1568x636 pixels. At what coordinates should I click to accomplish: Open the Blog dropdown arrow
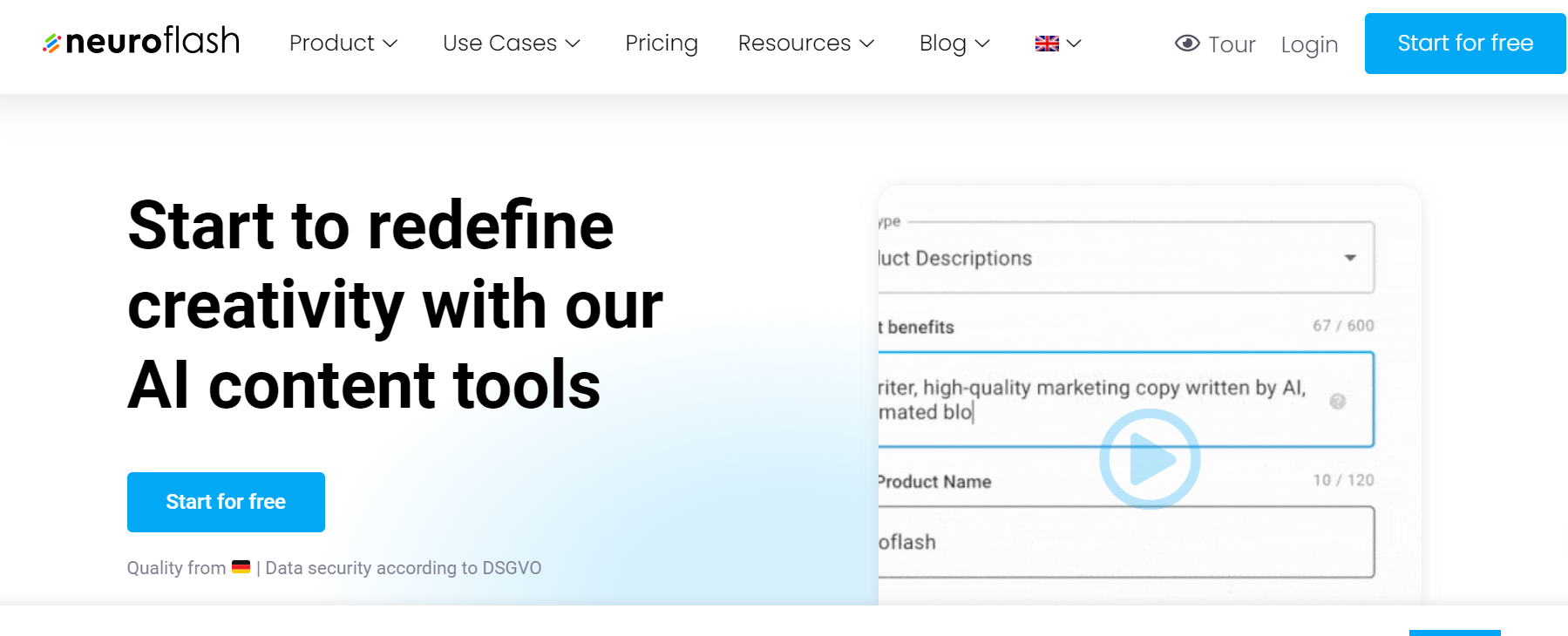click(982, 44)
